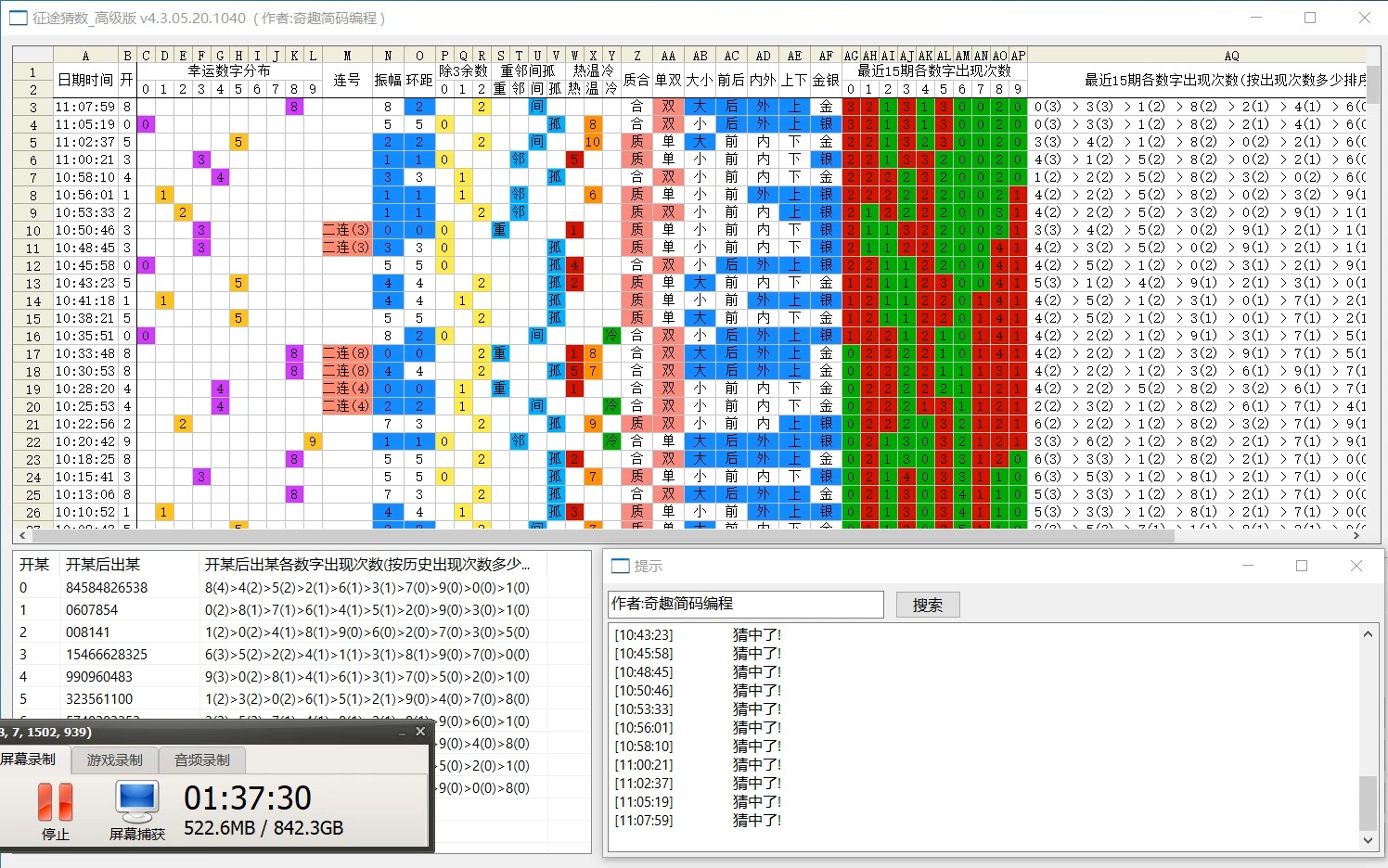
Task: Click the down arrow of the 提示 log scrollbar
Action: pos(1368,840)
